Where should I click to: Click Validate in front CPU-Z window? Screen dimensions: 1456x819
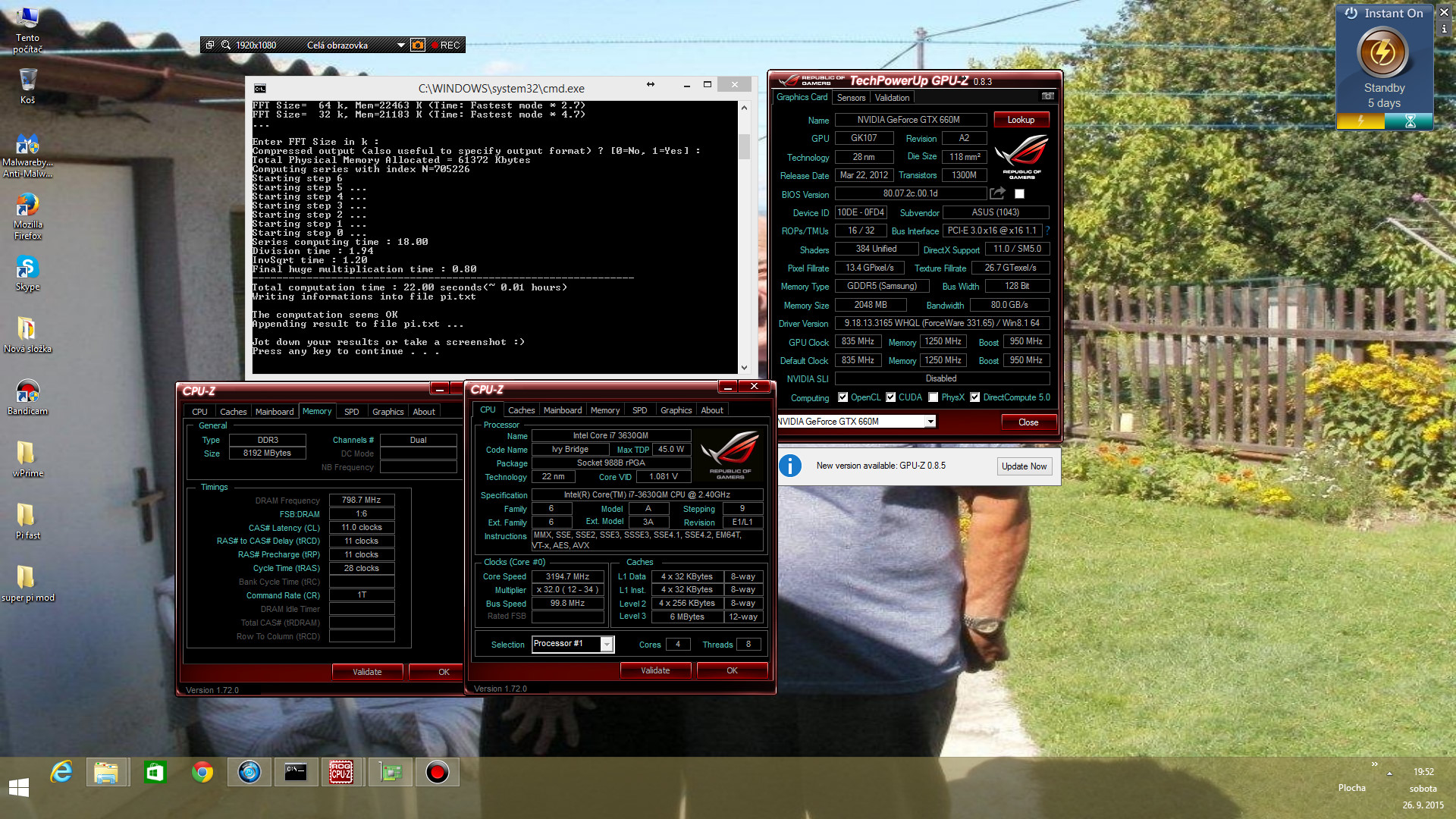(x=655, y=670)
